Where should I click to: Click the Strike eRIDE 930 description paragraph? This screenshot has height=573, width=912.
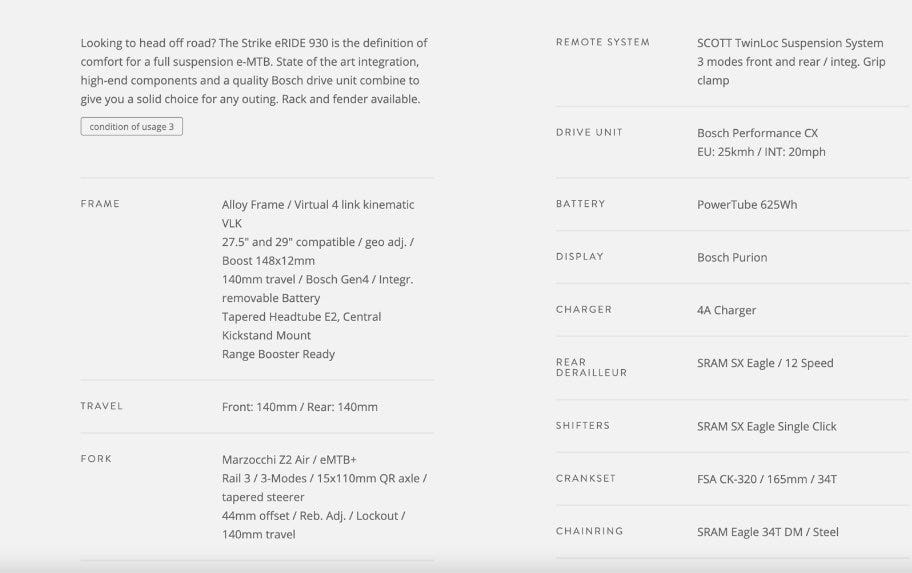click(x=253, y=71)
